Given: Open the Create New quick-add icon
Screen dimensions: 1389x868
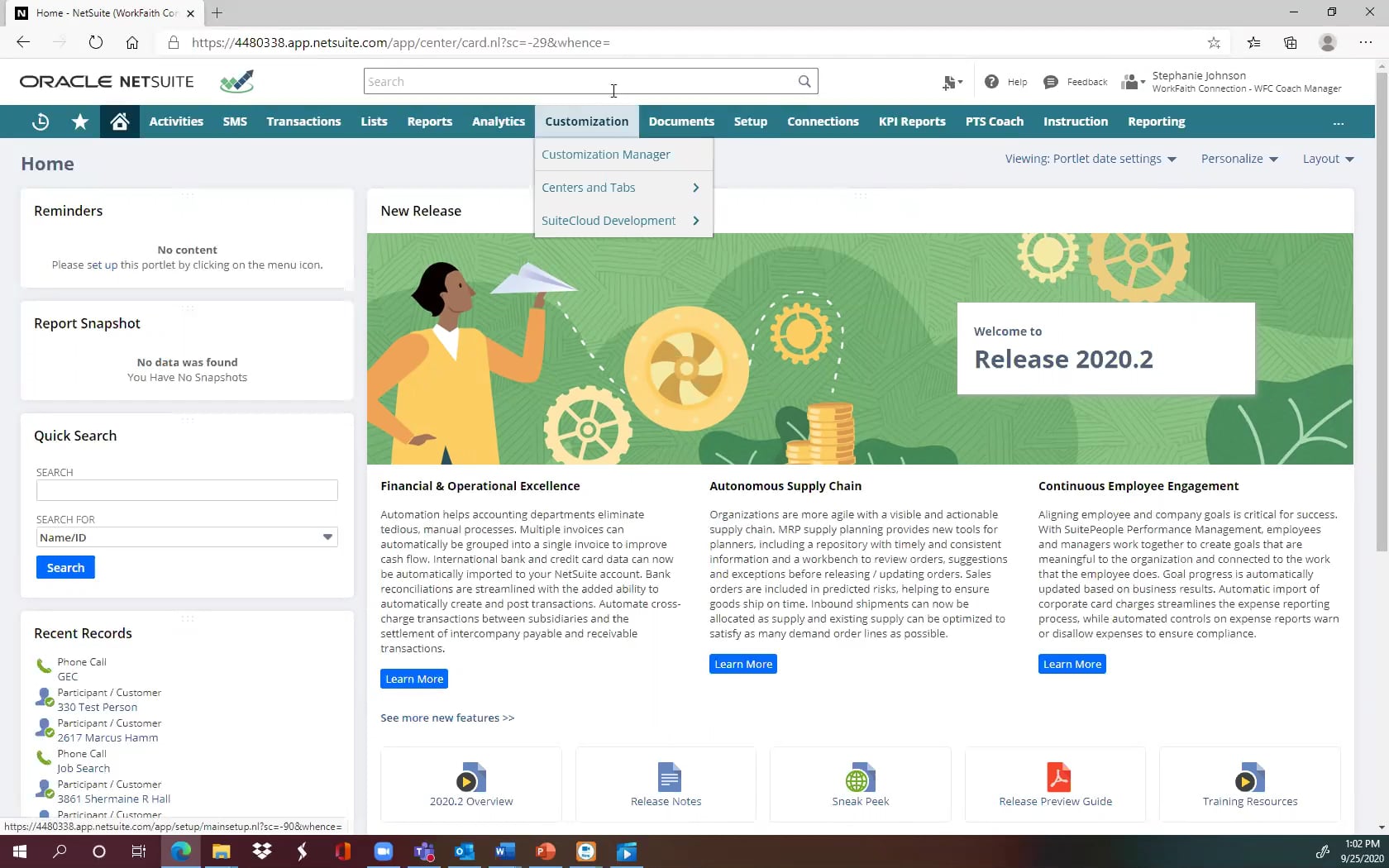Looking at the screenshot, I should [952, 82].
